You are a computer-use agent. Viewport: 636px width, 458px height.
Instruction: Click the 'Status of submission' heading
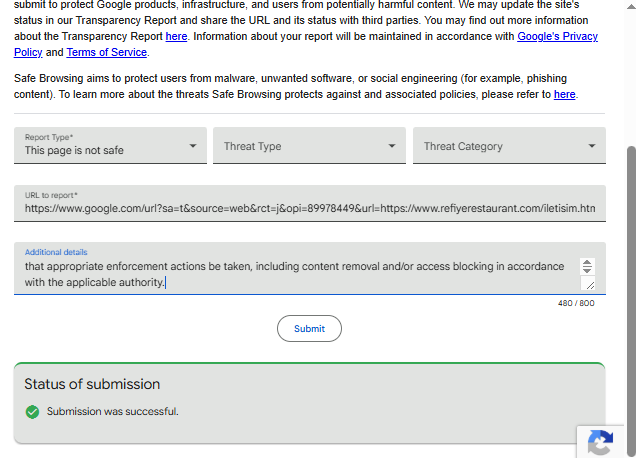[x=92, y=384]
